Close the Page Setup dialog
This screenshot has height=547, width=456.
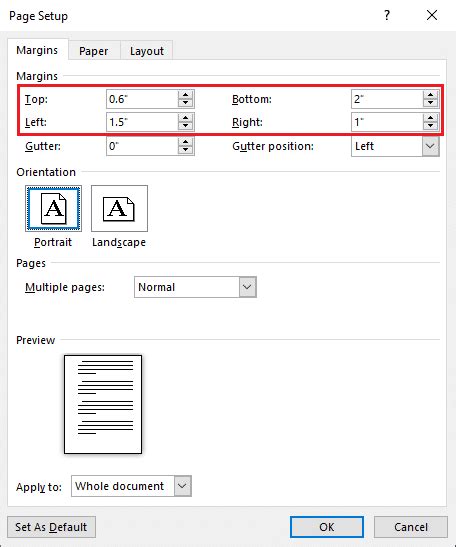[x=432, y=15]
